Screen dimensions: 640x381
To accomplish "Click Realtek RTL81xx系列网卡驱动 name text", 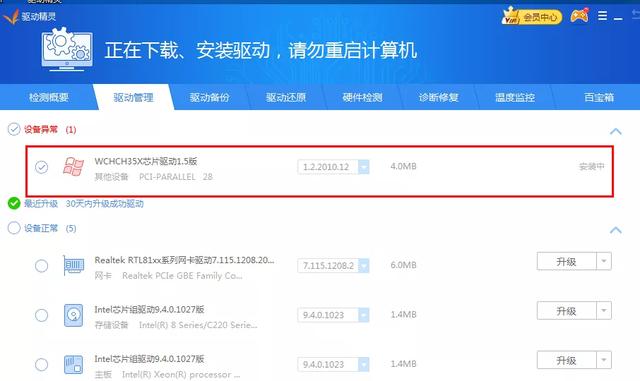I will pyautogui.click(x=184, y=260).
